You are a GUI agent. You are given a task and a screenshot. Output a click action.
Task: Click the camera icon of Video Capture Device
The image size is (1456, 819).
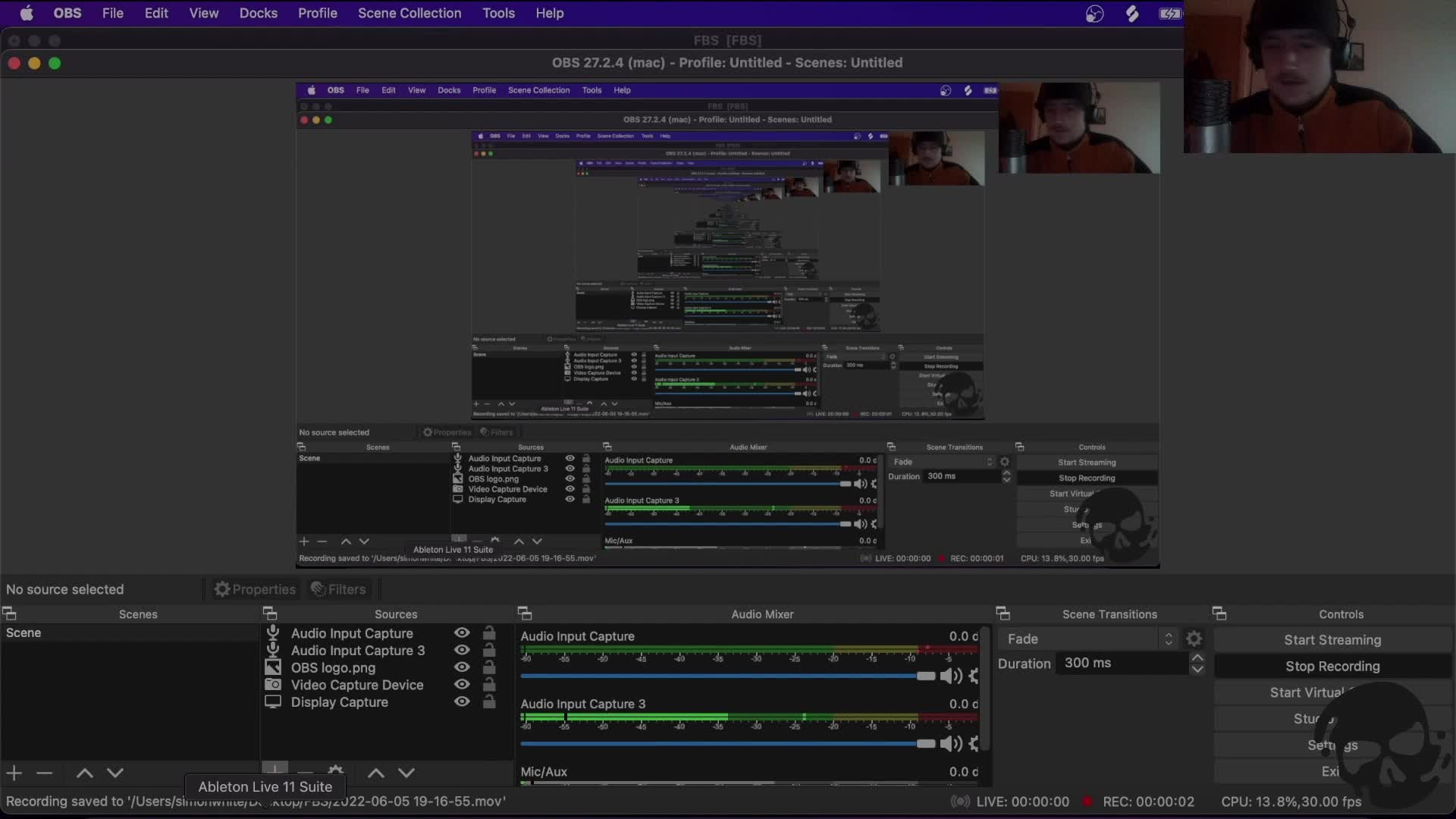pyautogui.click(x=273, y=685)
